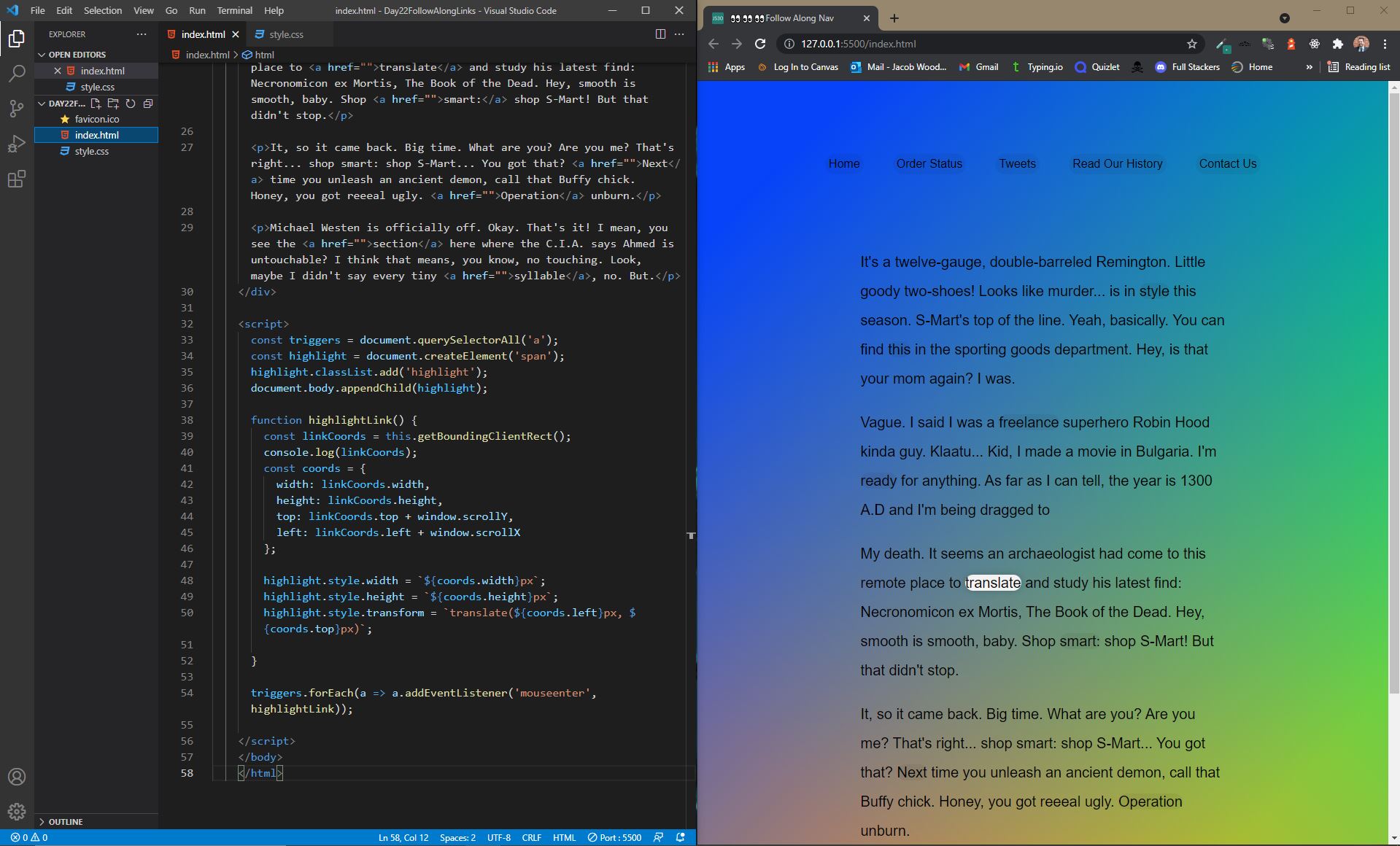
Task: Select language mode HTML in status bar
Action: coord(564,837)
